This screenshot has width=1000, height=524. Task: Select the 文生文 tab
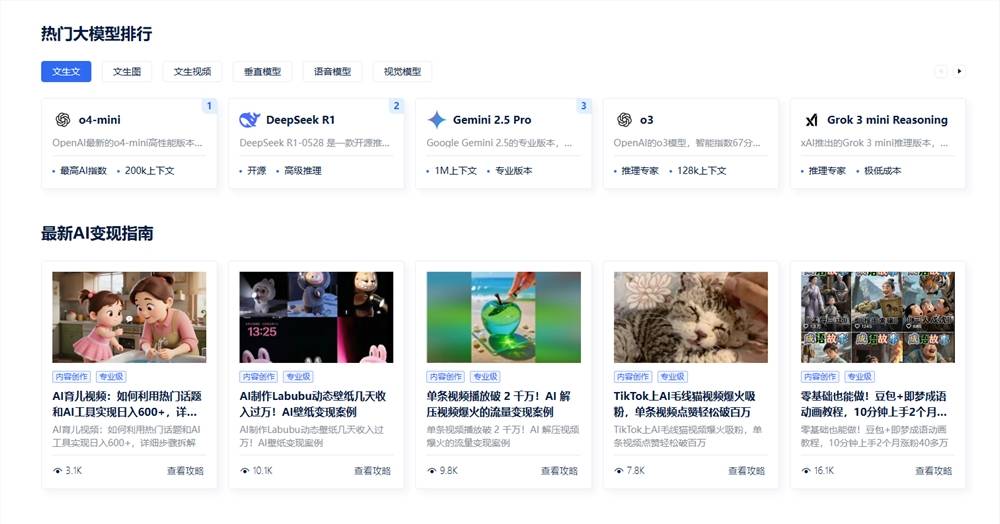pyautogui.click(x=66, y=71)
